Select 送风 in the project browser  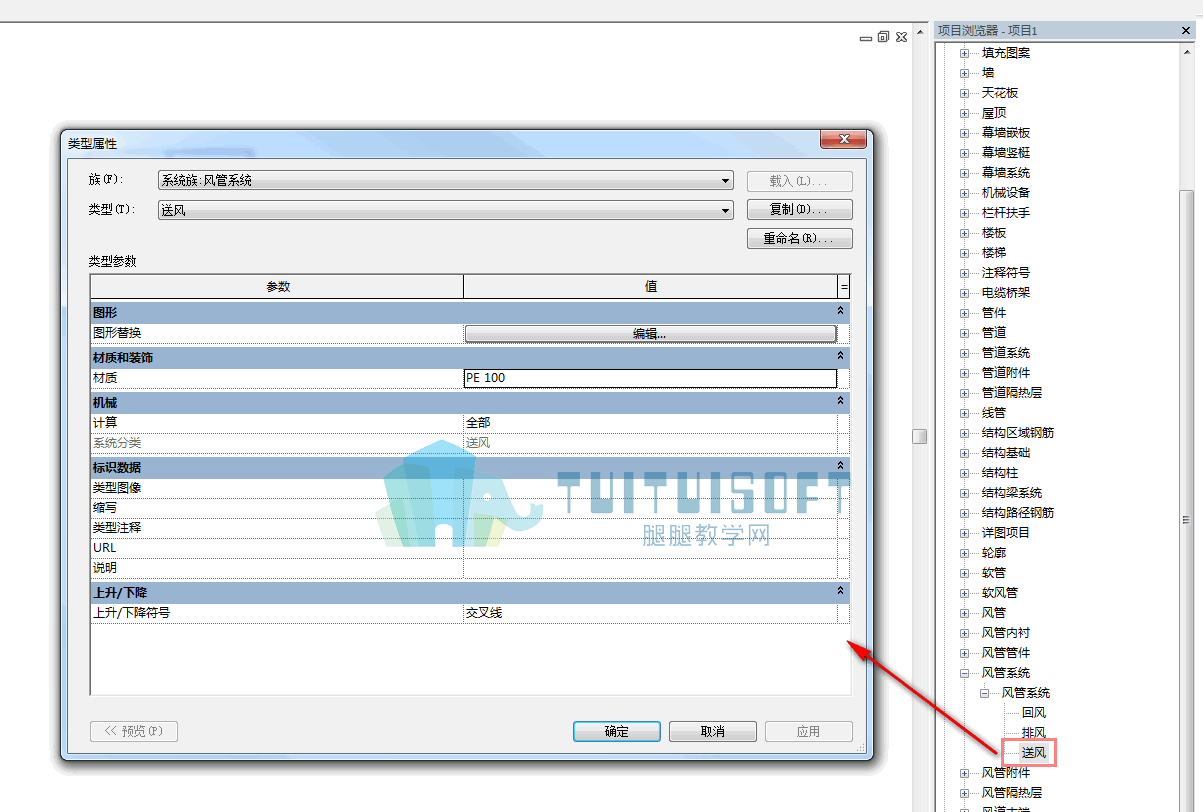[1034, 753]
